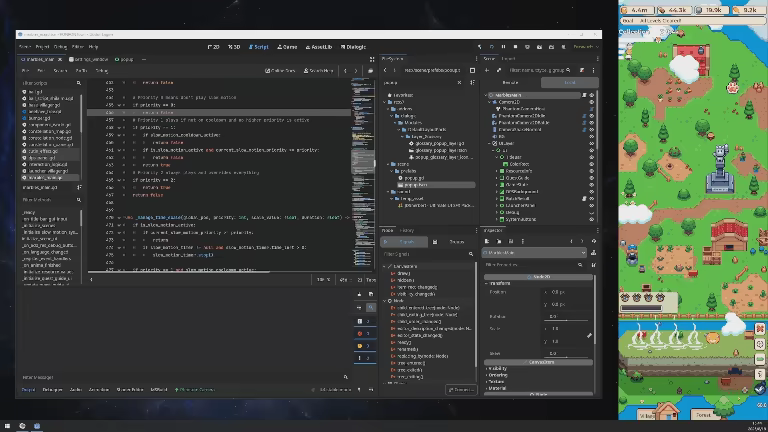Open the popup scene tab
The width and height of the screenshot is (768, 432).
(x=124, y=59)
